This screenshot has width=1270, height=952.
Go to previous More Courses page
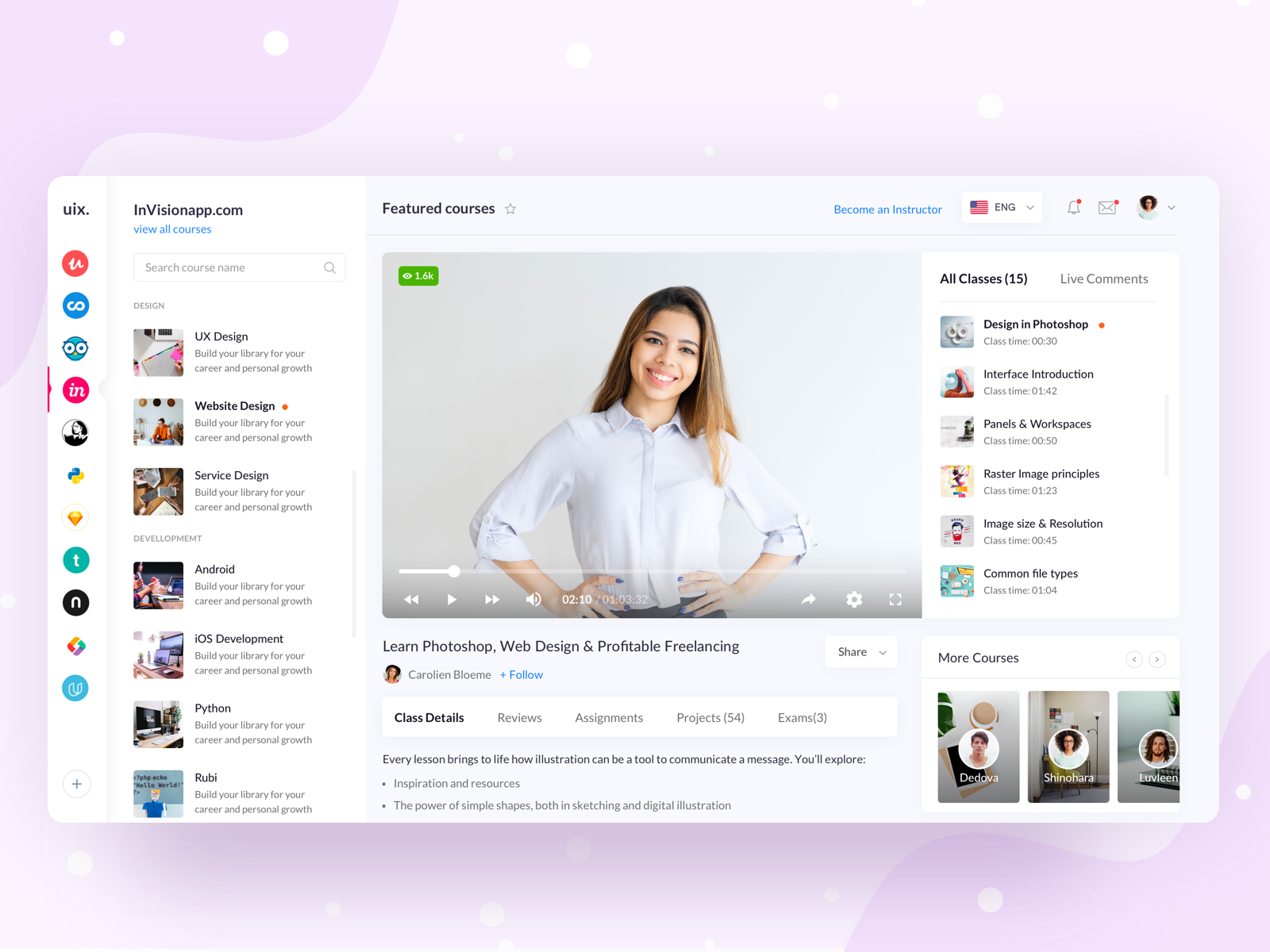point(1134,659)
